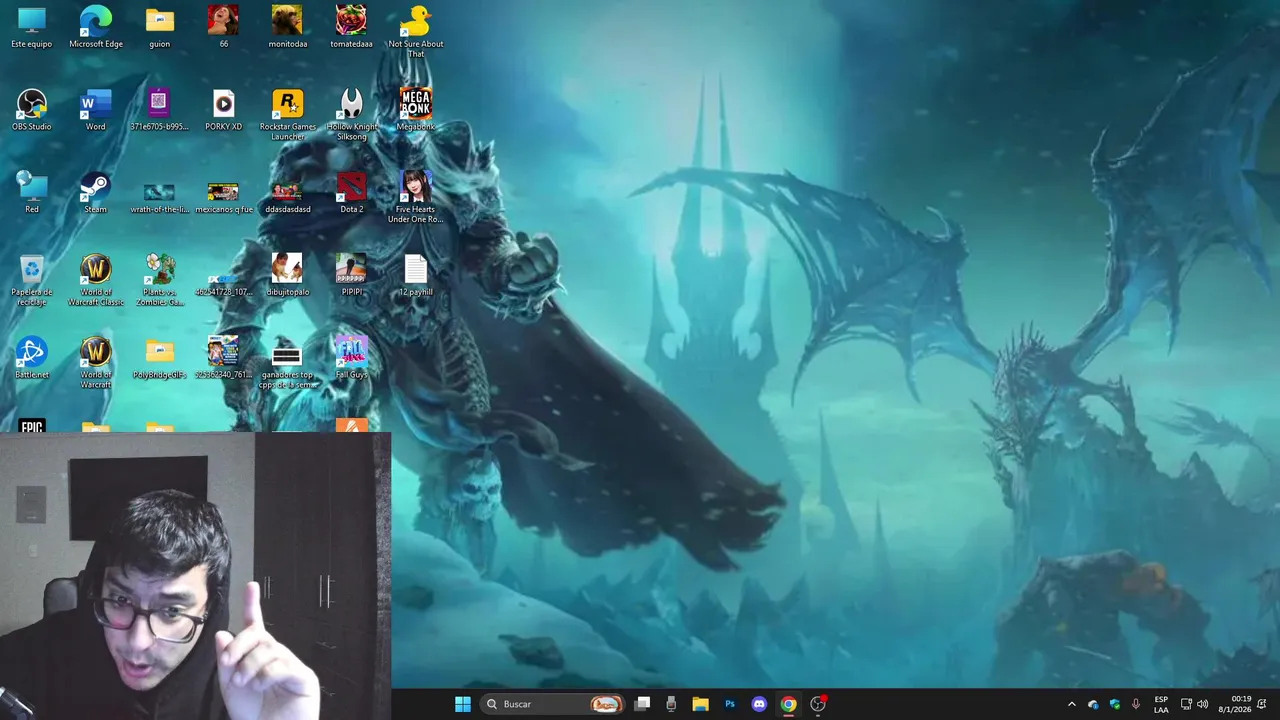Select the Megabonk game shortcut
The image size is (1280, 720).
416,110
